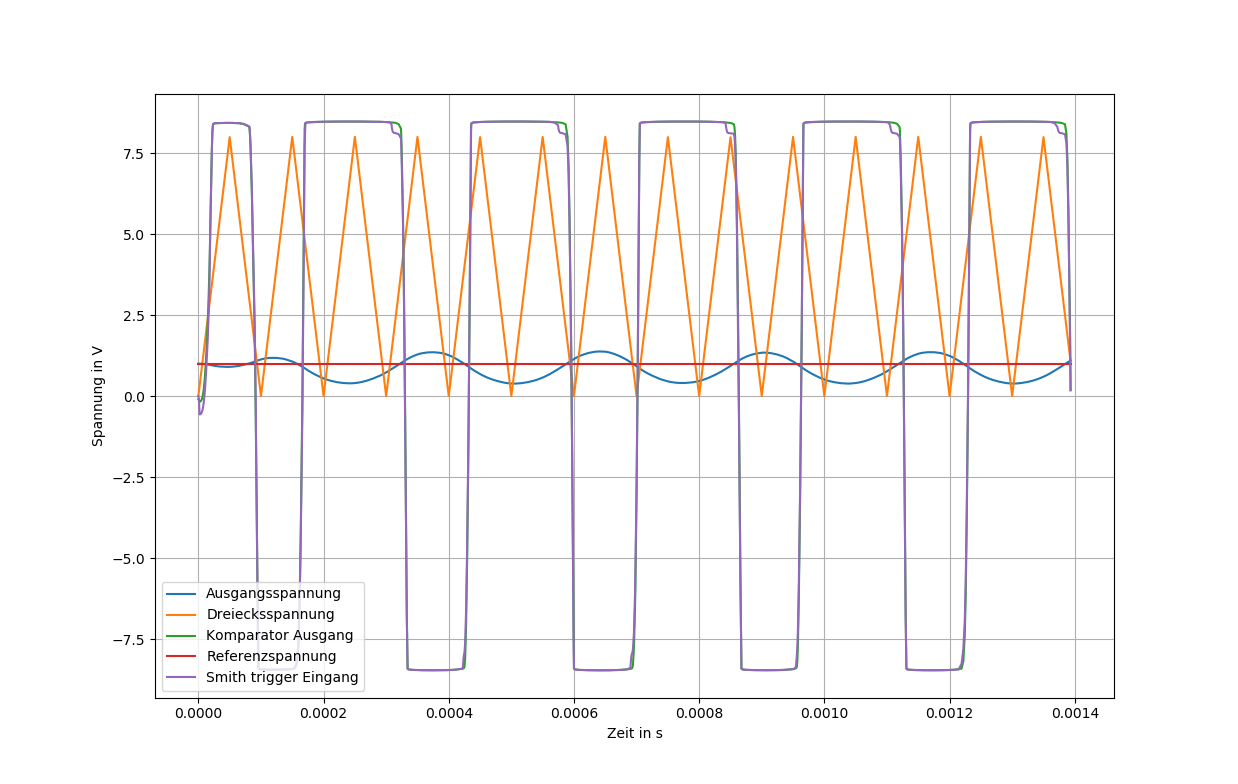Click the red Referenzspannung legend line swatch
1238x784 pixels.
tap(184, 656)
